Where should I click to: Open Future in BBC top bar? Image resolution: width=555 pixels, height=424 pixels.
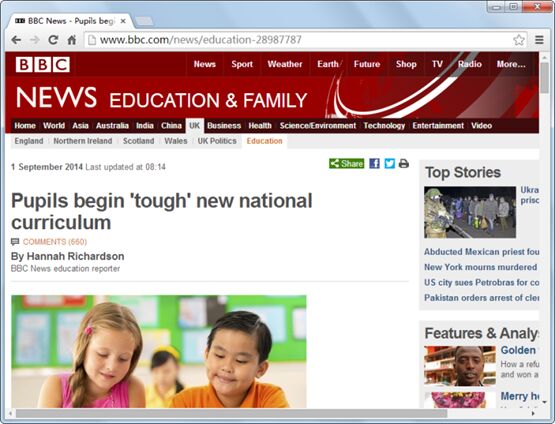point(367,64)
